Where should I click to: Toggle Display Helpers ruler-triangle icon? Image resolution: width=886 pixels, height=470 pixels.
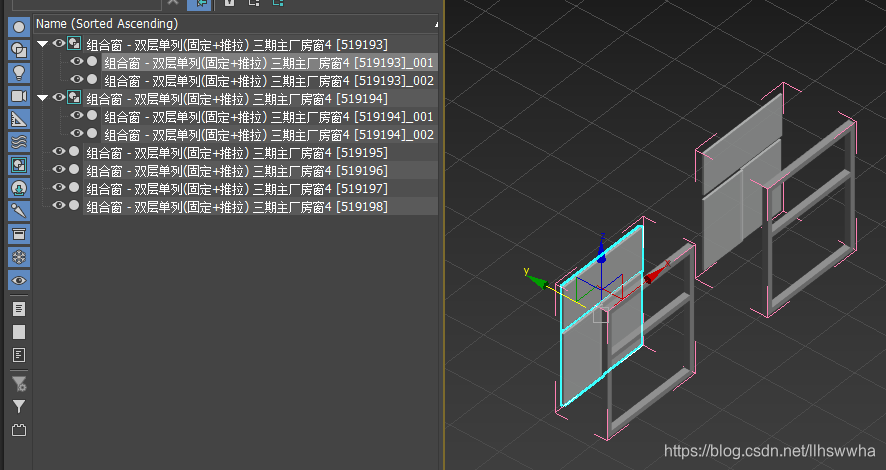coord(19,119)
